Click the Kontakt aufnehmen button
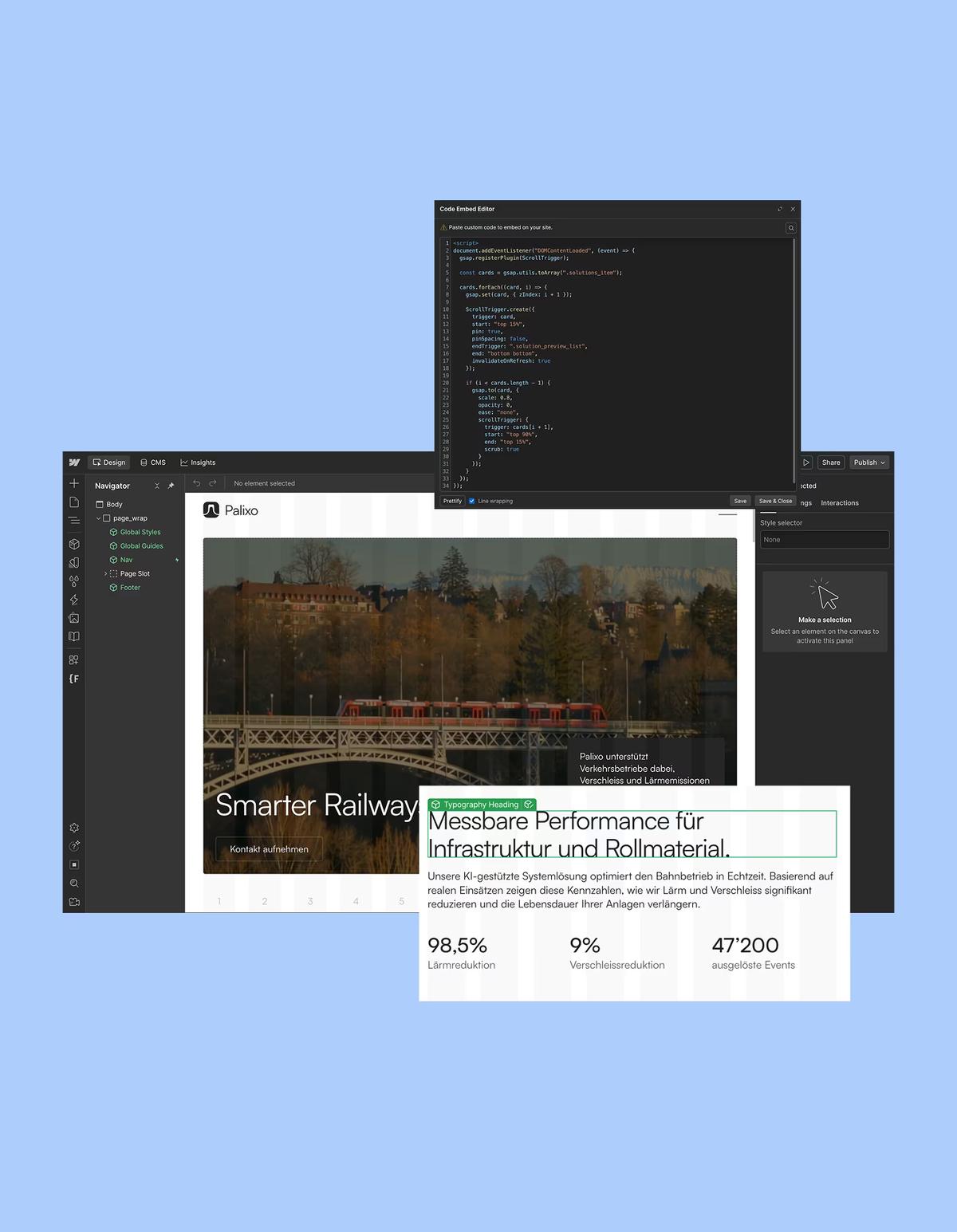Screen dimensions: 957x1232 pyautogui.click(x=269, y=849)
